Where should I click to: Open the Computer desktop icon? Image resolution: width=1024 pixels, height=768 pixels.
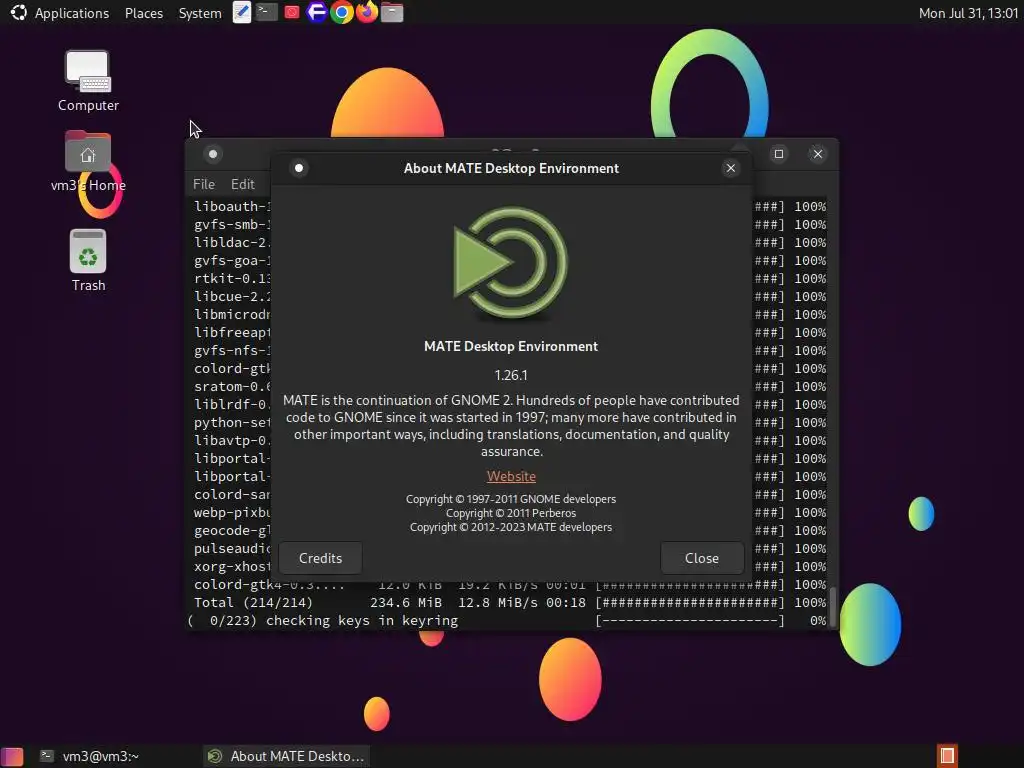pyautogui.click(x=88, y=82)
